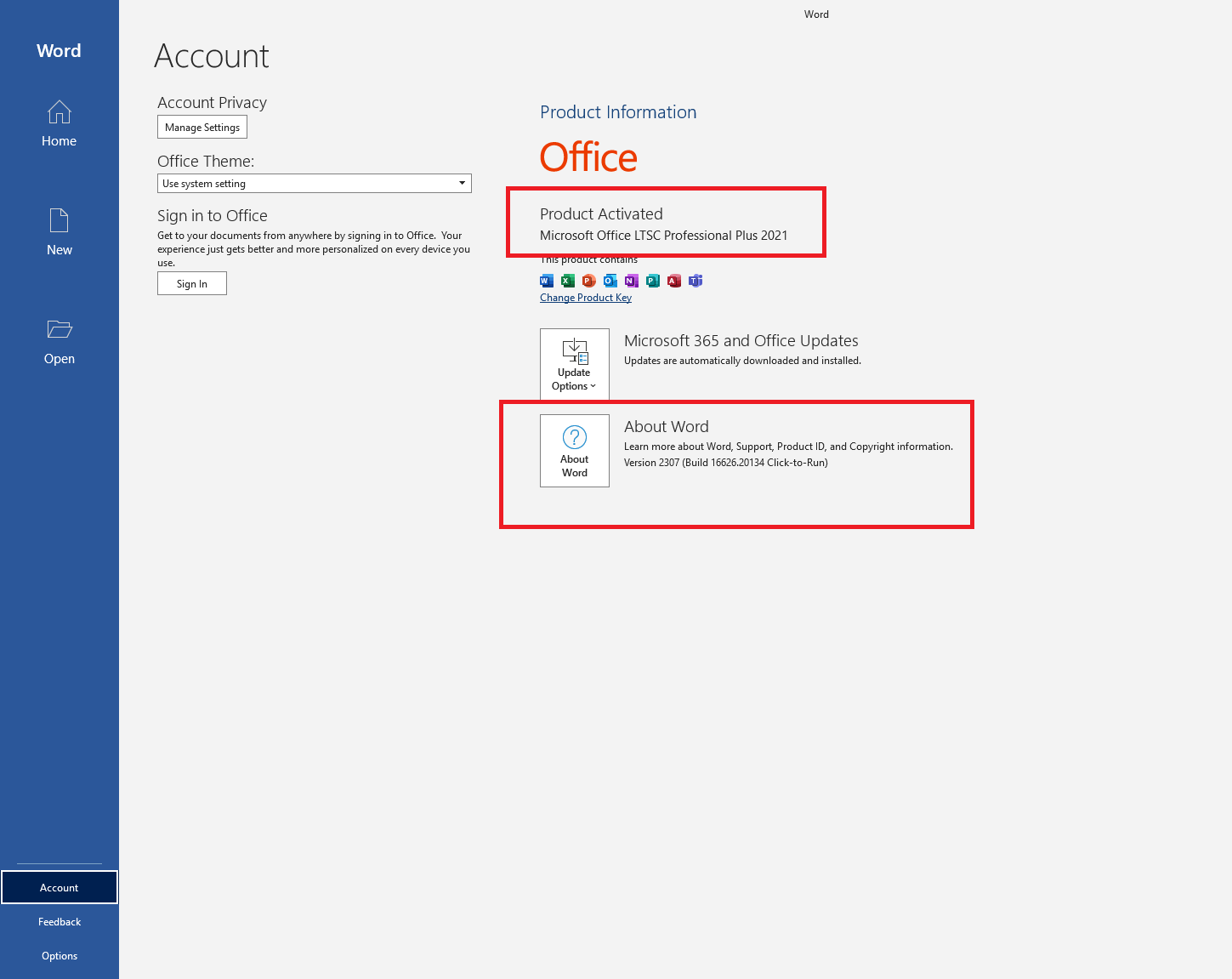Click the large 'Account' page title
This screenshot has height=979, width=1232.
tap(212, 56)
